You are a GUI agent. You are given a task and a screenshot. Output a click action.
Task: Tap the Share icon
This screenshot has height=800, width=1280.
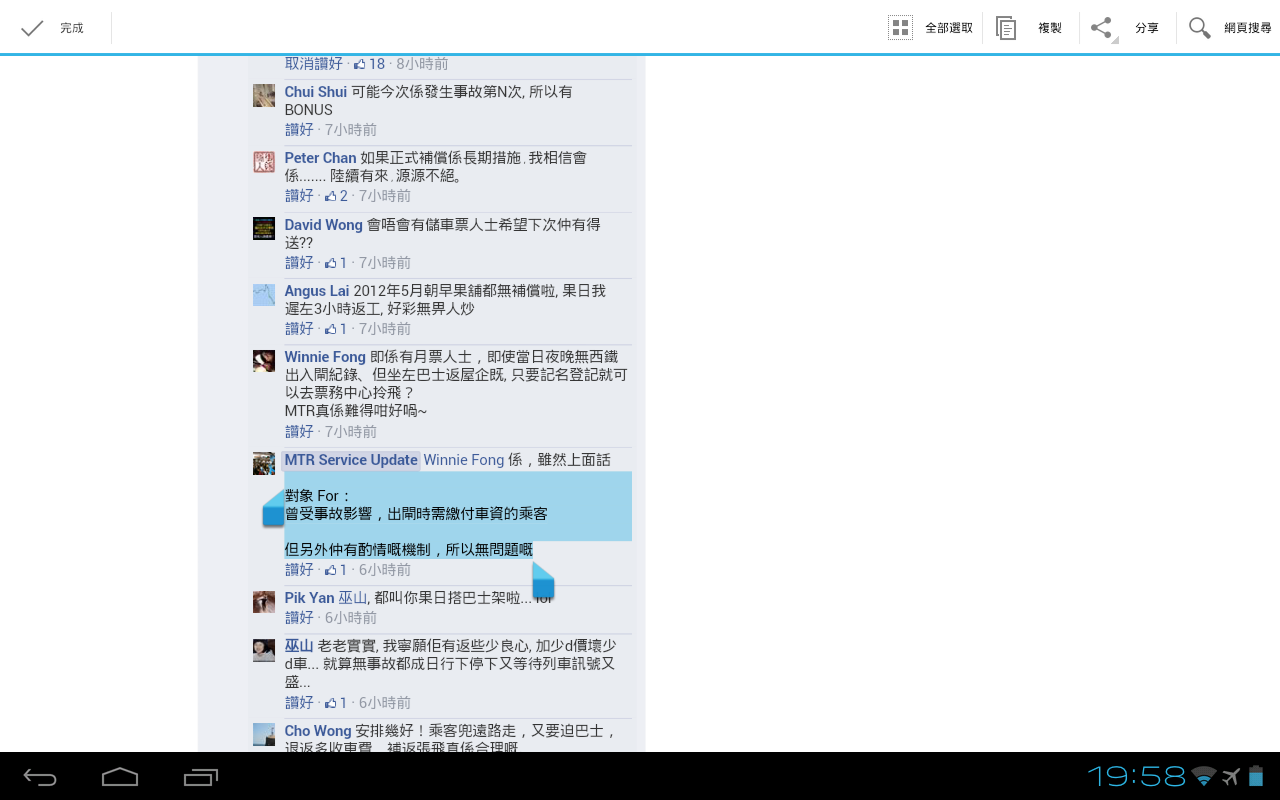1101,28
